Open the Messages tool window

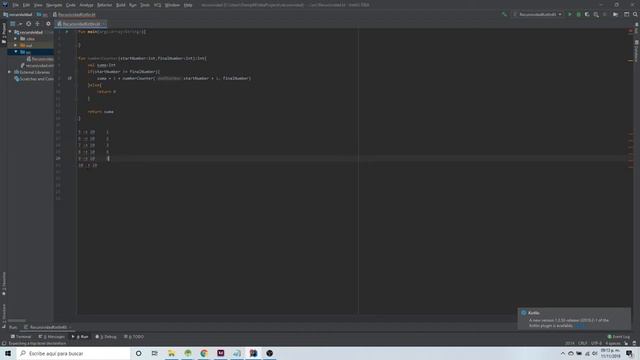(x=51, y=337)
